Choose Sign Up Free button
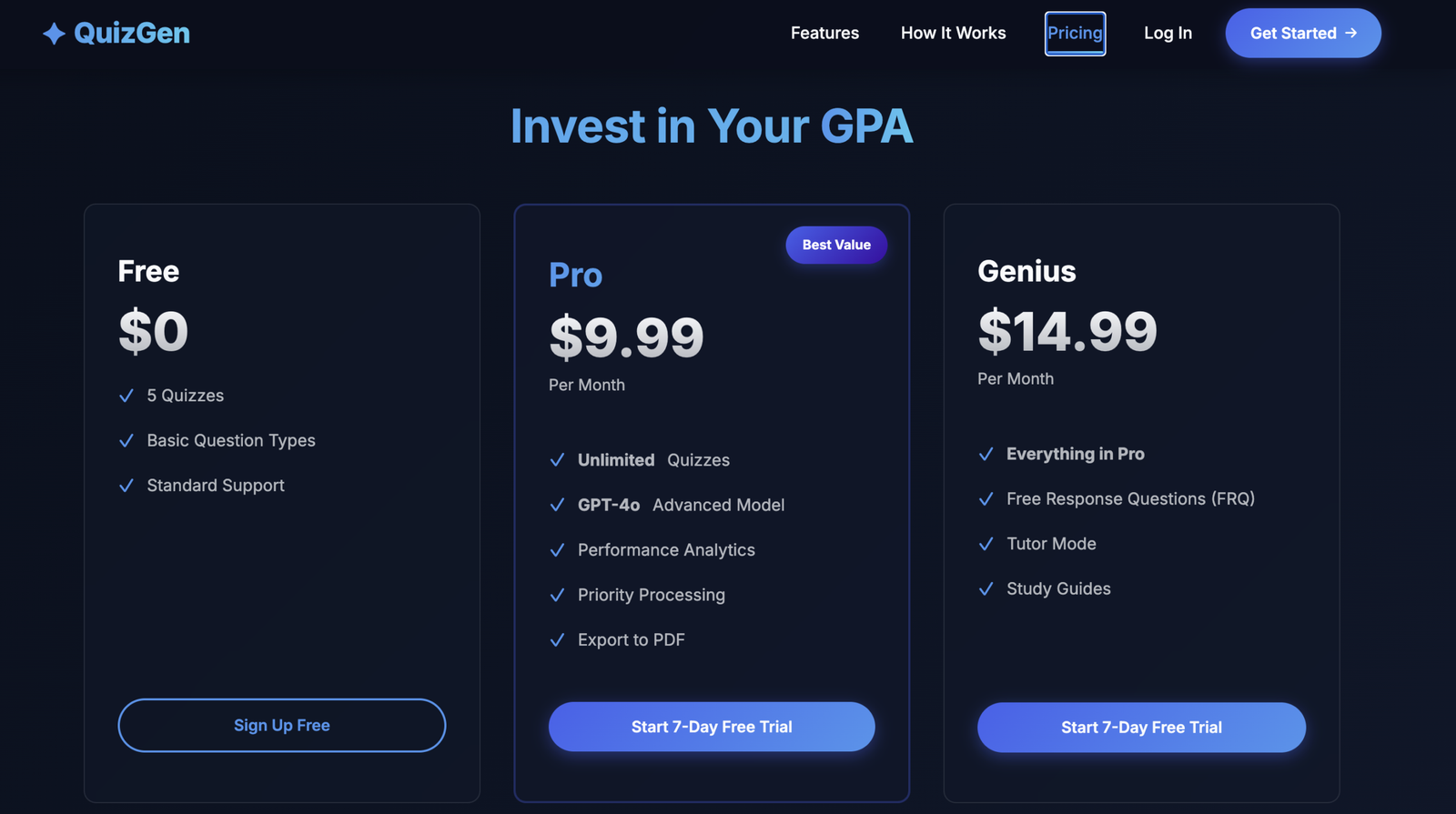This screenshot has height=814, width=1456. click(282, 725)
